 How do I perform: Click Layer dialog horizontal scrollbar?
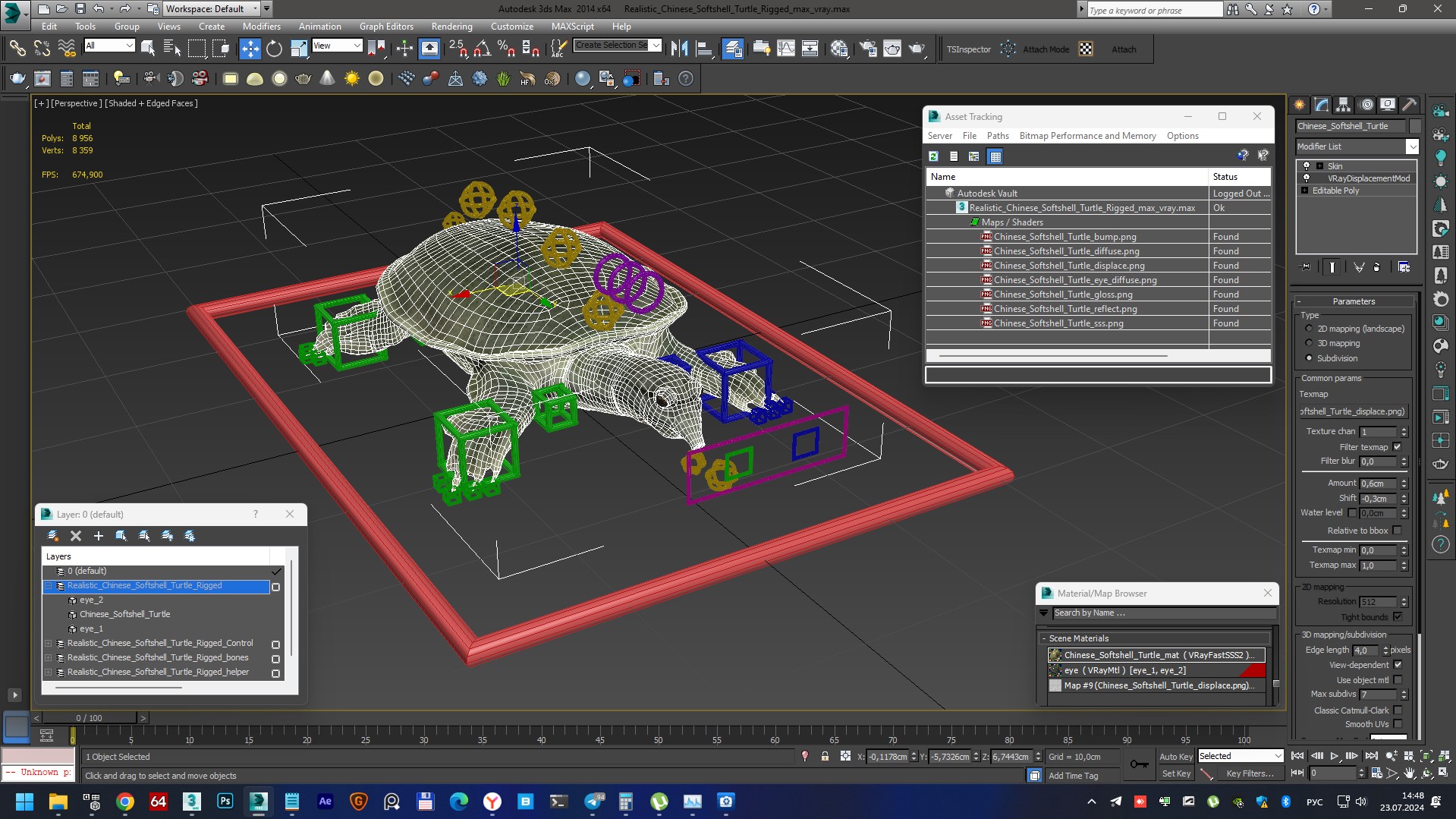[118, 688]
